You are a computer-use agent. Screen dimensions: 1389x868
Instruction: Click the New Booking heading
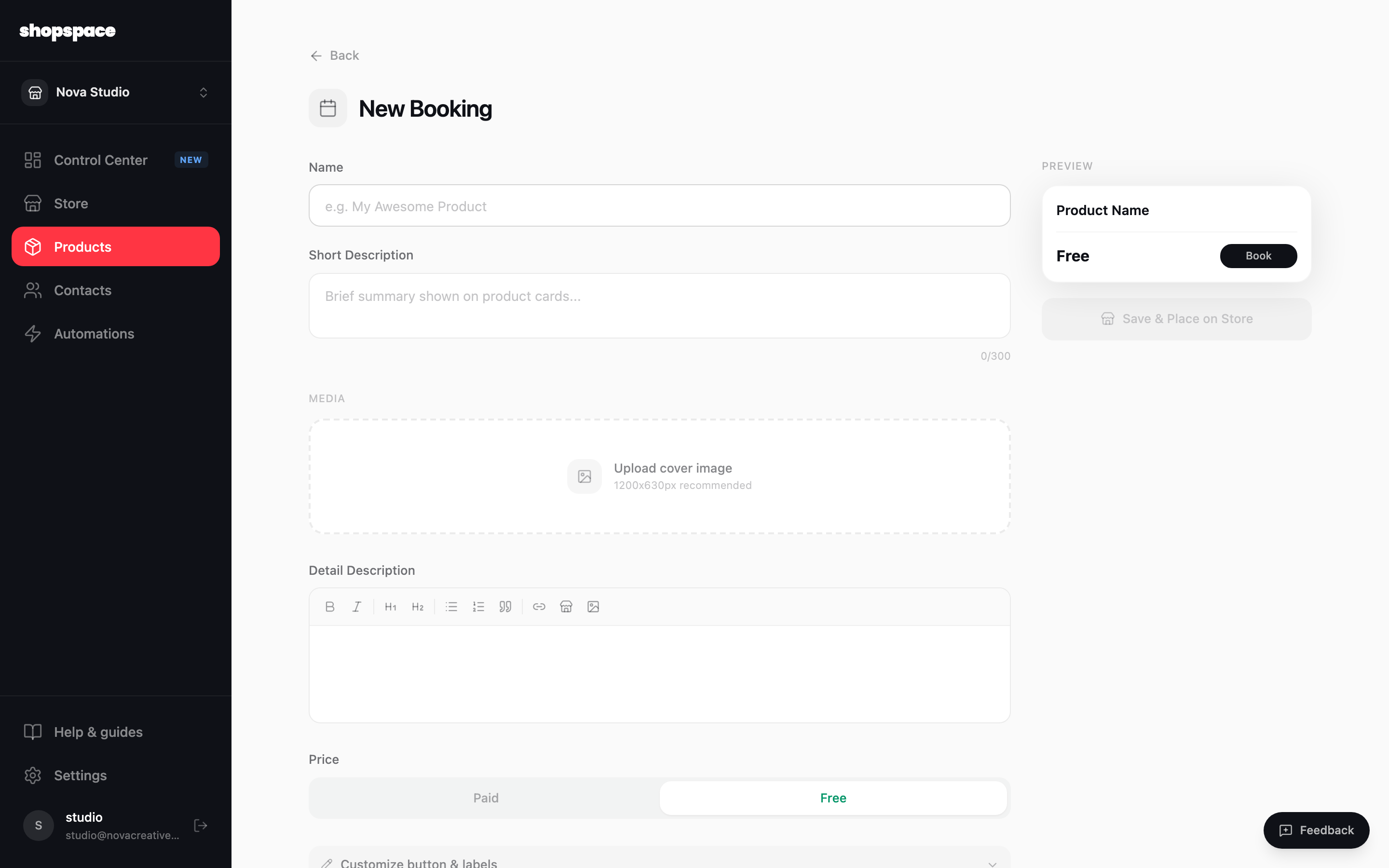[x=425, y=108]
